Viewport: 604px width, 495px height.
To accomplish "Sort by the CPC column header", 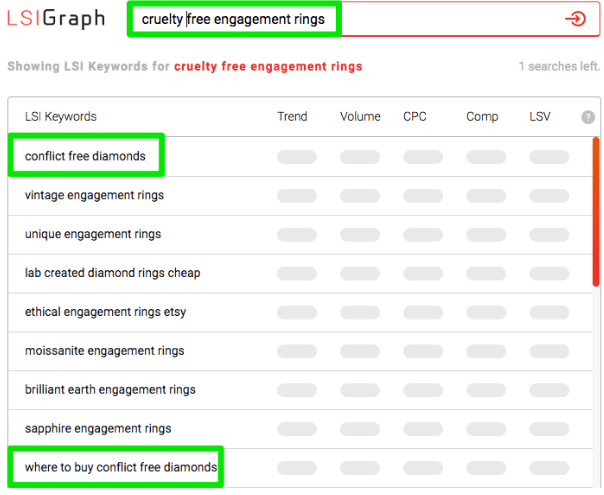I will click(415, 116).
